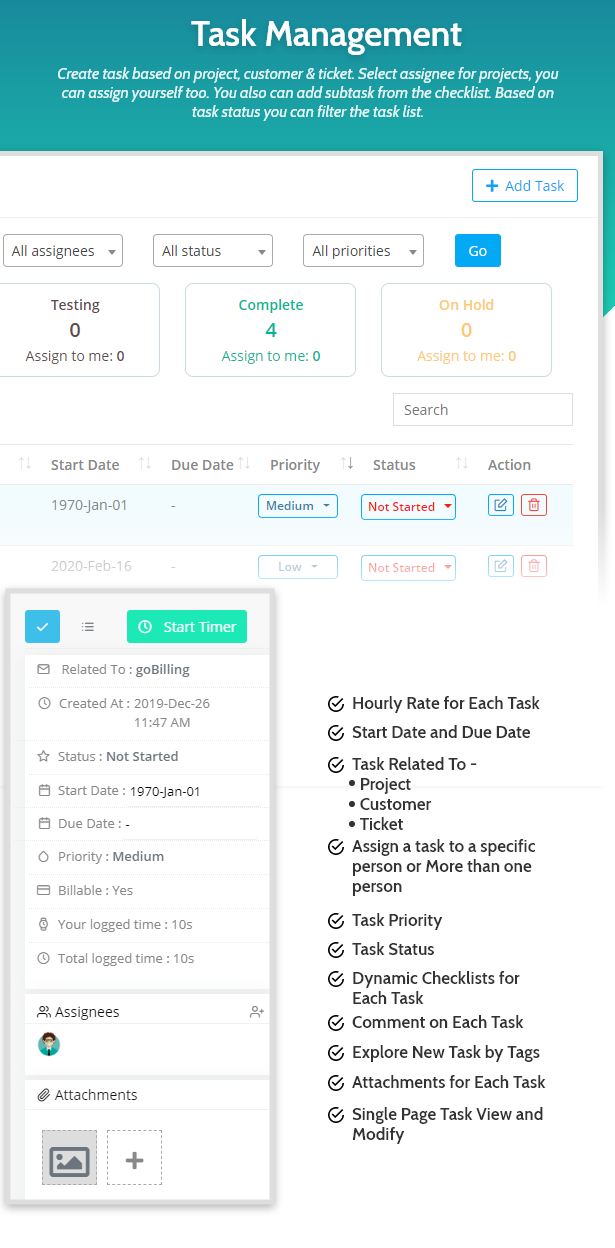Viewport: 615px width, 1248px height.
Task: Select the On Hold status card
Action: (x=466, y=330)
